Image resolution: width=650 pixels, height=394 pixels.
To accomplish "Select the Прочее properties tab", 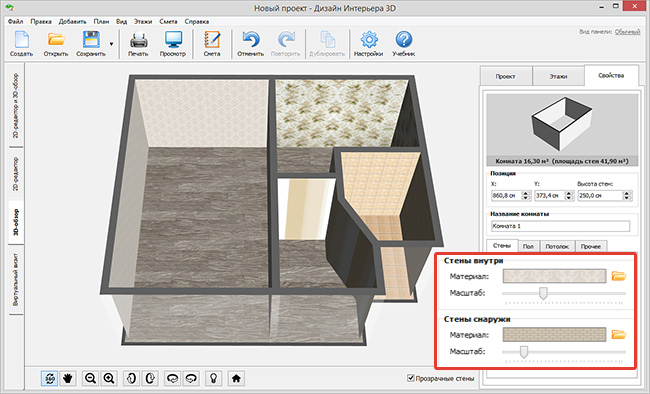I will pyautogui.click(x=591, y=246).
